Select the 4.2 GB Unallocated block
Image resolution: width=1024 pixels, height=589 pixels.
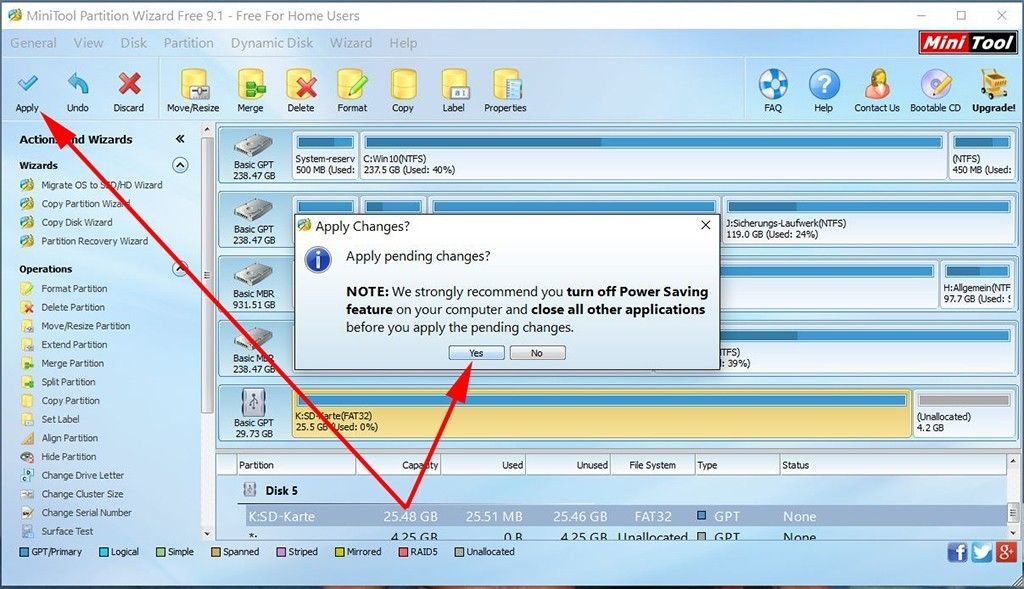click(x=963, y=413)
